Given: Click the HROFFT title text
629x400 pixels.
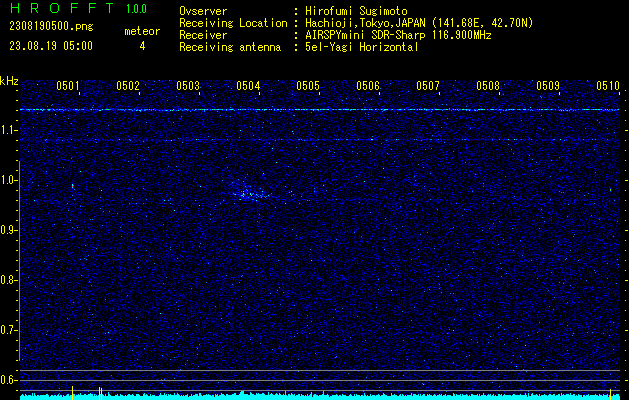Looking at the screenshot, I should (58, 9).
